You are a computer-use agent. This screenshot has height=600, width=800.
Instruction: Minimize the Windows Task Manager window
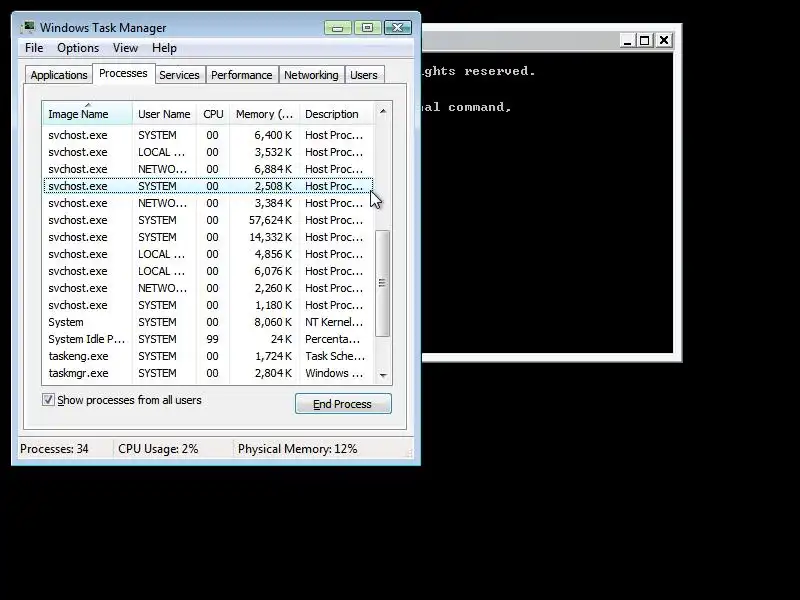click(338, 28)
